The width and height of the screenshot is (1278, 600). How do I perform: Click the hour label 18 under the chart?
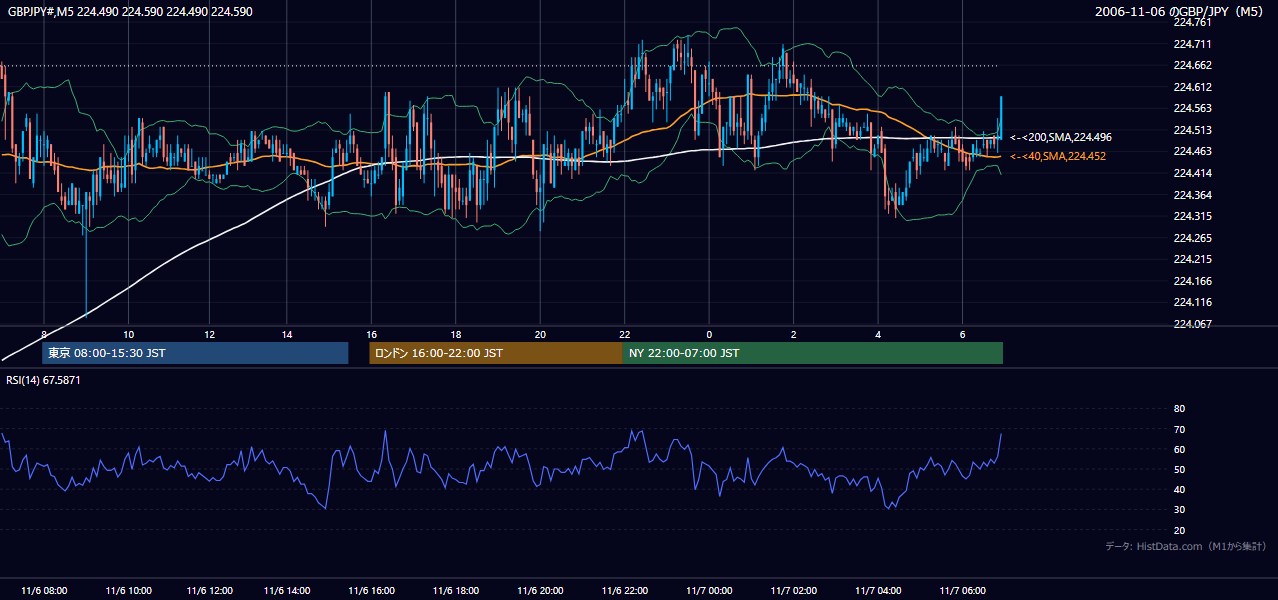point(455,334)
